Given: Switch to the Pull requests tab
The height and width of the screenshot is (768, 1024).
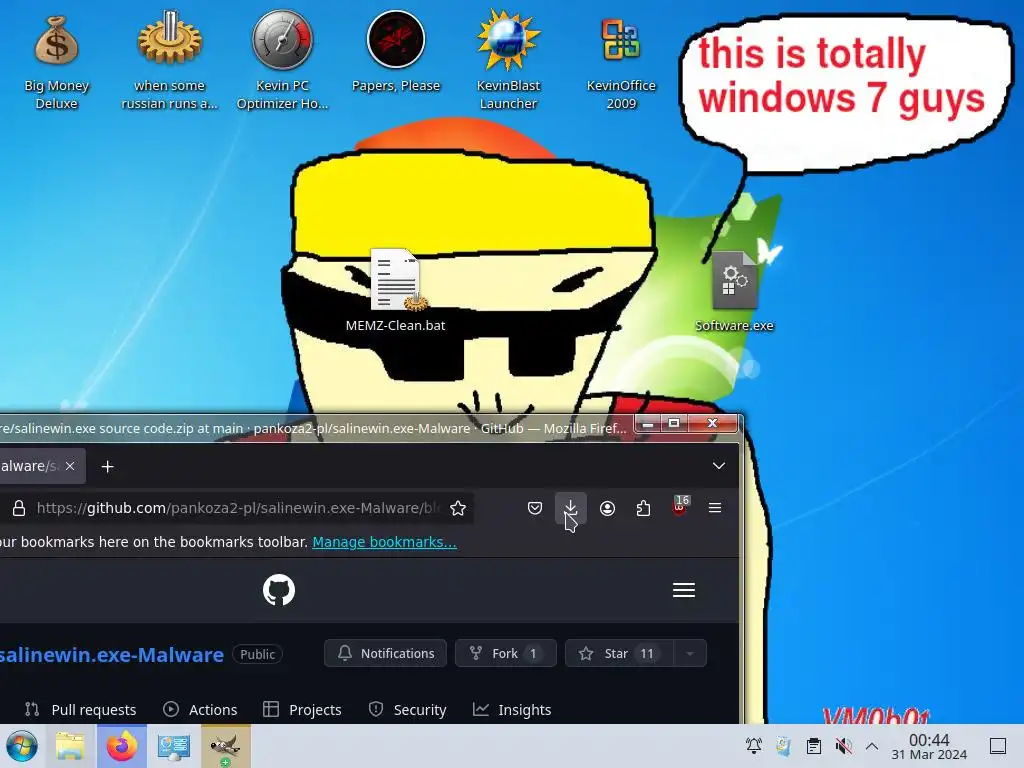Looking at the screenshot, I should pos(80,709).
